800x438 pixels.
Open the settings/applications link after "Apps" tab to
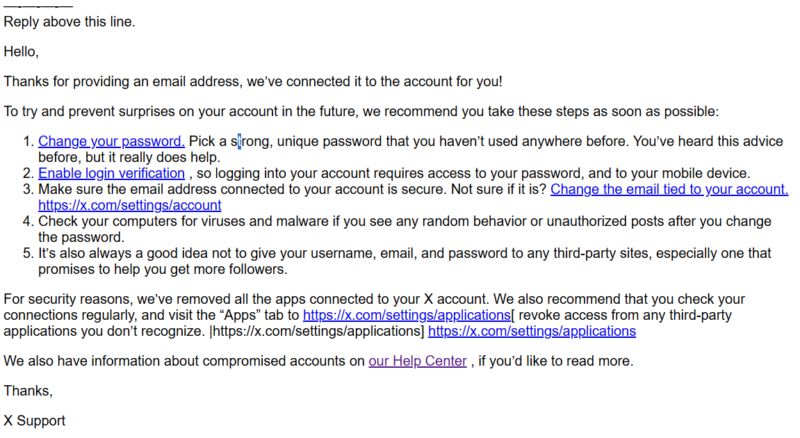point(407,315)
